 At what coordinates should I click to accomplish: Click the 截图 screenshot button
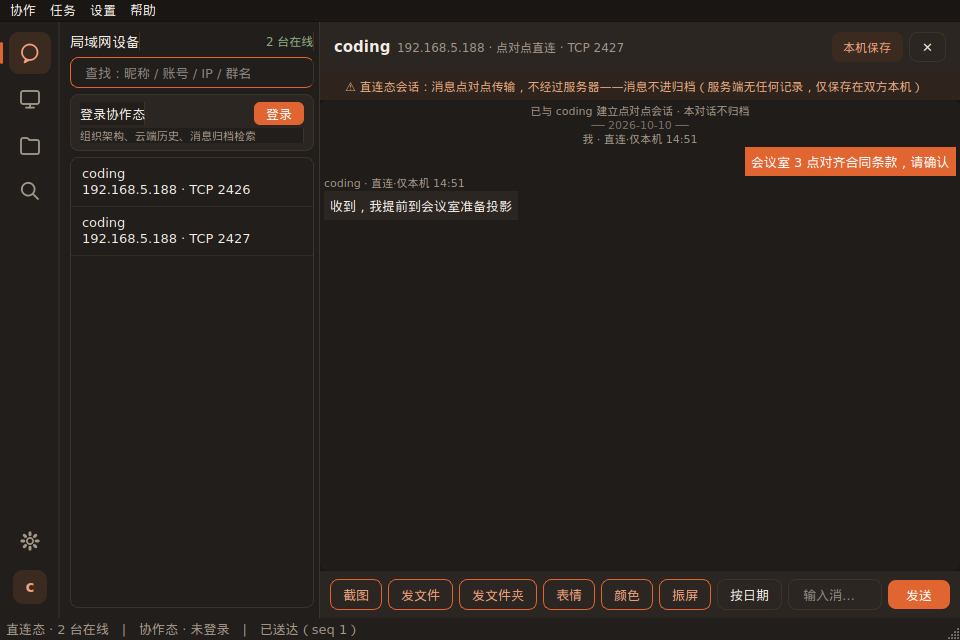(x=356, y=595)
